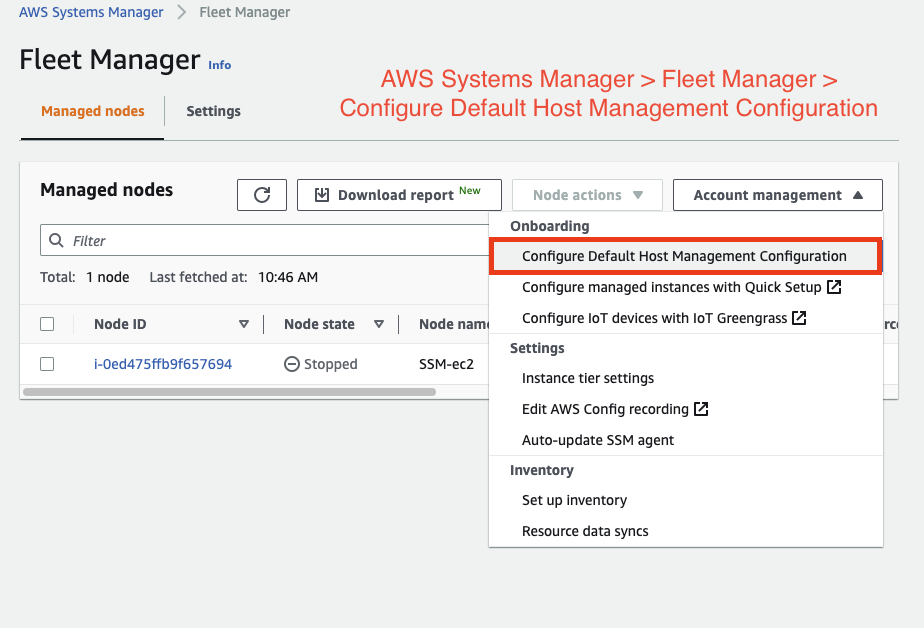This screenshot has height=628, width=924.
Task: Click the search magnifier icon in Filter
Action: (57, 241)
